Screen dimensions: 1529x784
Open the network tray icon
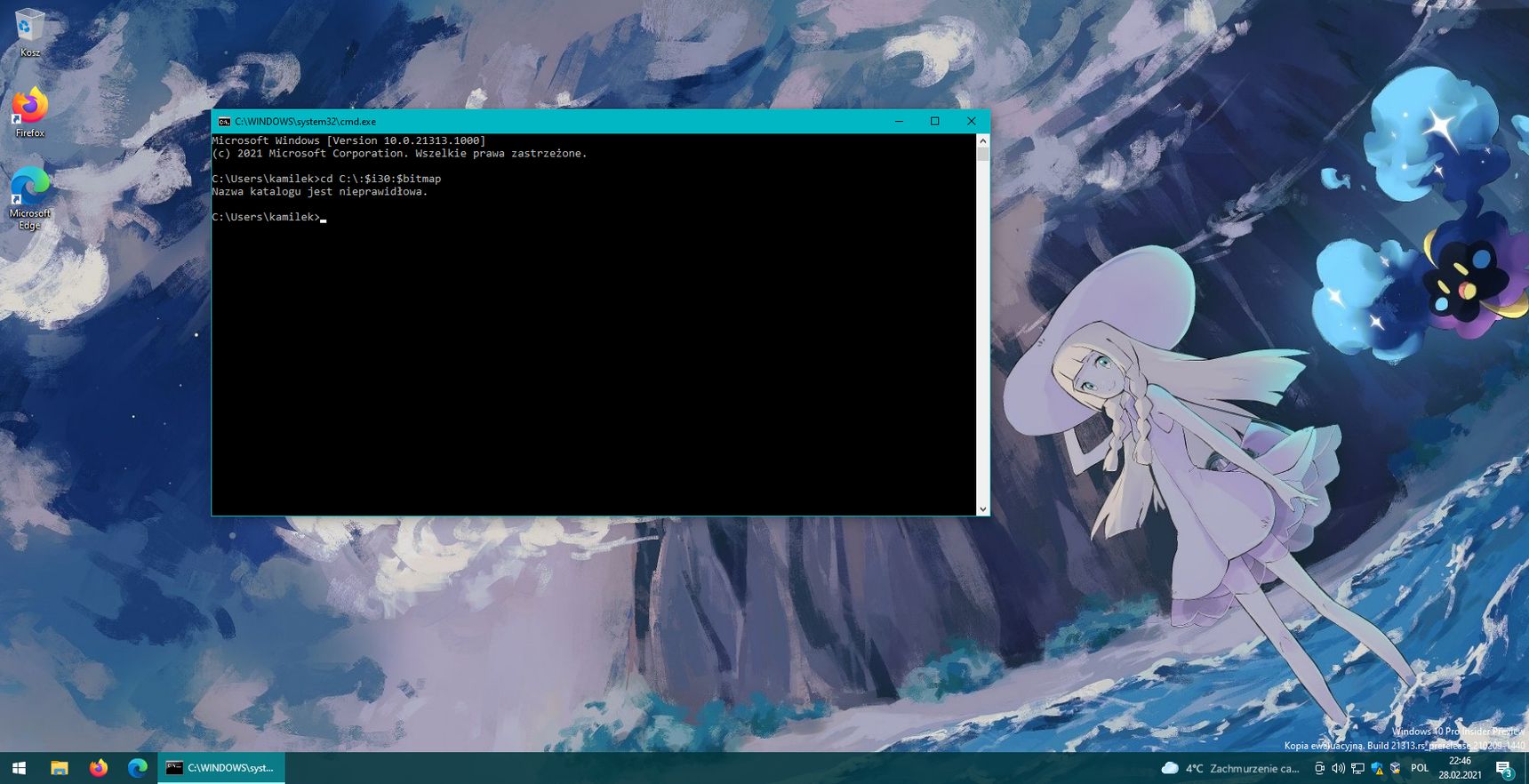(x=1357, y=768)
